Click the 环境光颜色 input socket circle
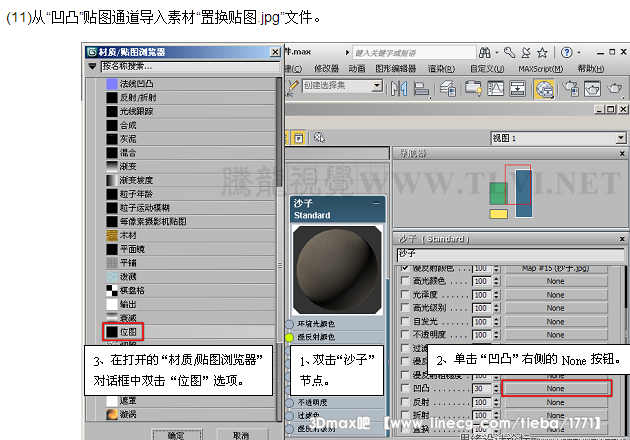This screenshot has width=630, height=440. click(x=289, y=324)
